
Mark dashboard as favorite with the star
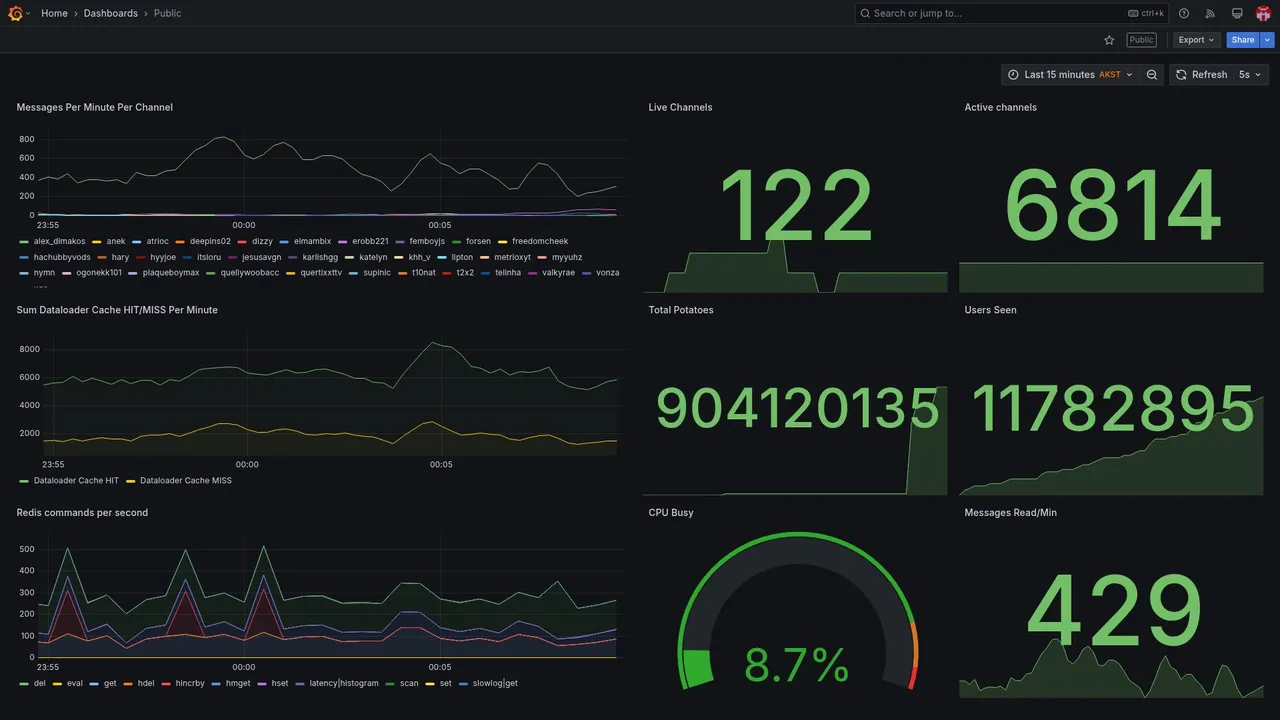(1109, 40)
